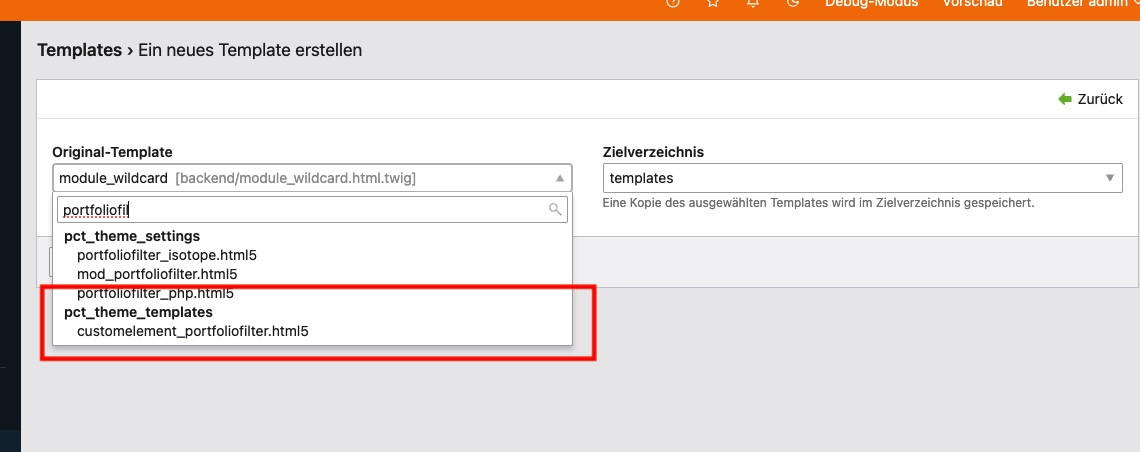Viewport: 1140px width, 452px height.
Task: Click the Zurück link
Action: click(x=1099, y=99)
